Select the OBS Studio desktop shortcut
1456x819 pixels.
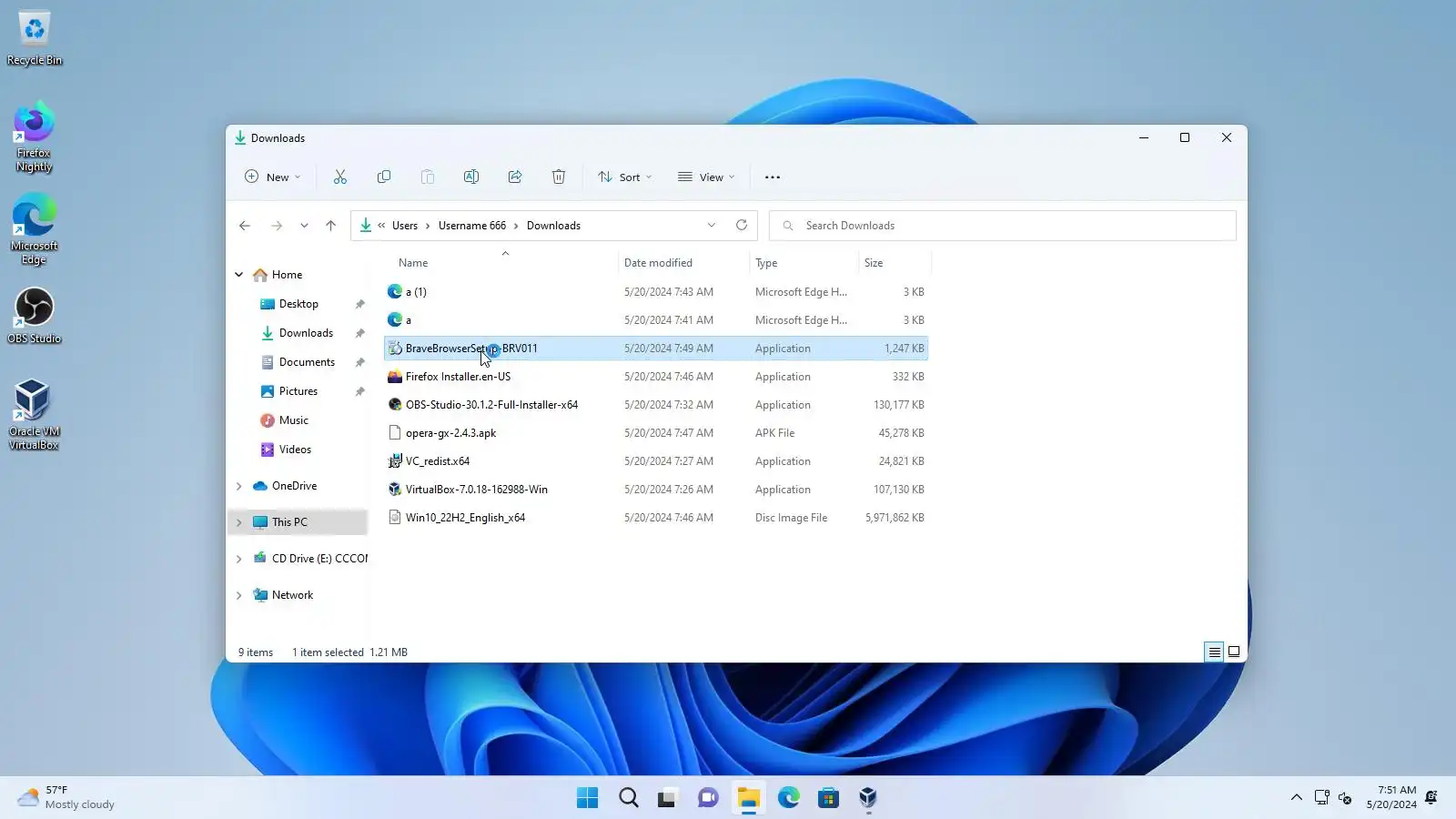34,317
